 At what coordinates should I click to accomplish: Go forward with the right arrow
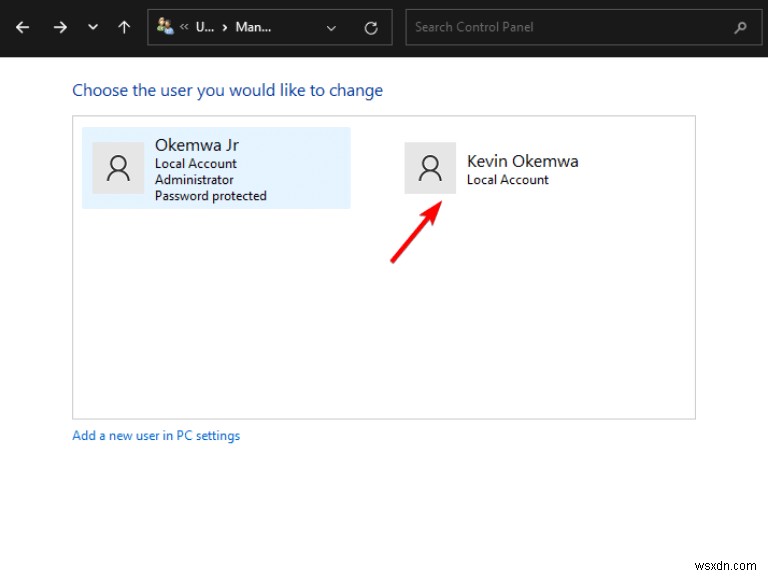[60, 27]
